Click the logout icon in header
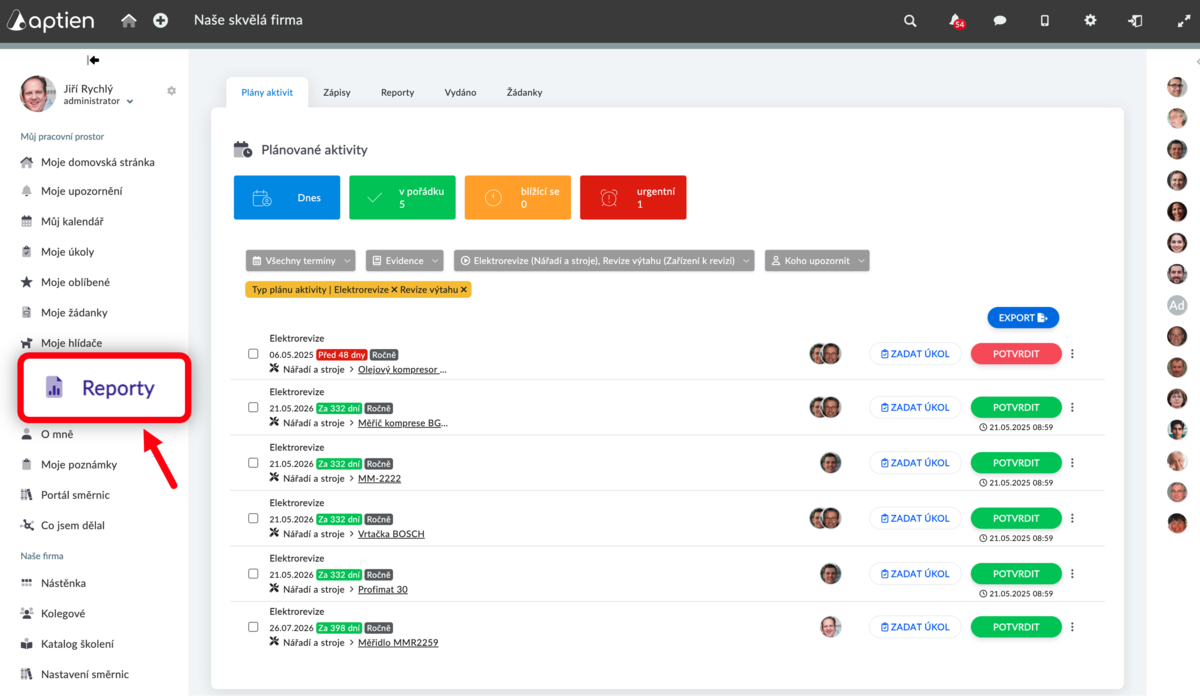This screenshot has height=696, width=1200. point(1135,20)
